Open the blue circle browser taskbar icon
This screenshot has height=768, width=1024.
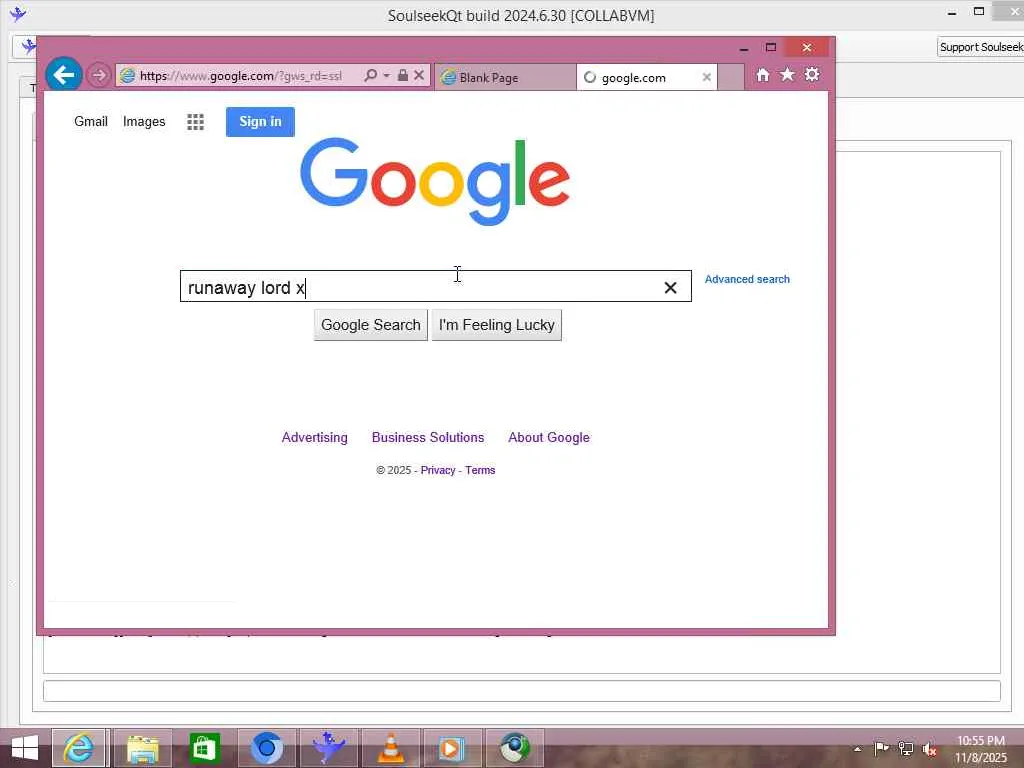266,748
